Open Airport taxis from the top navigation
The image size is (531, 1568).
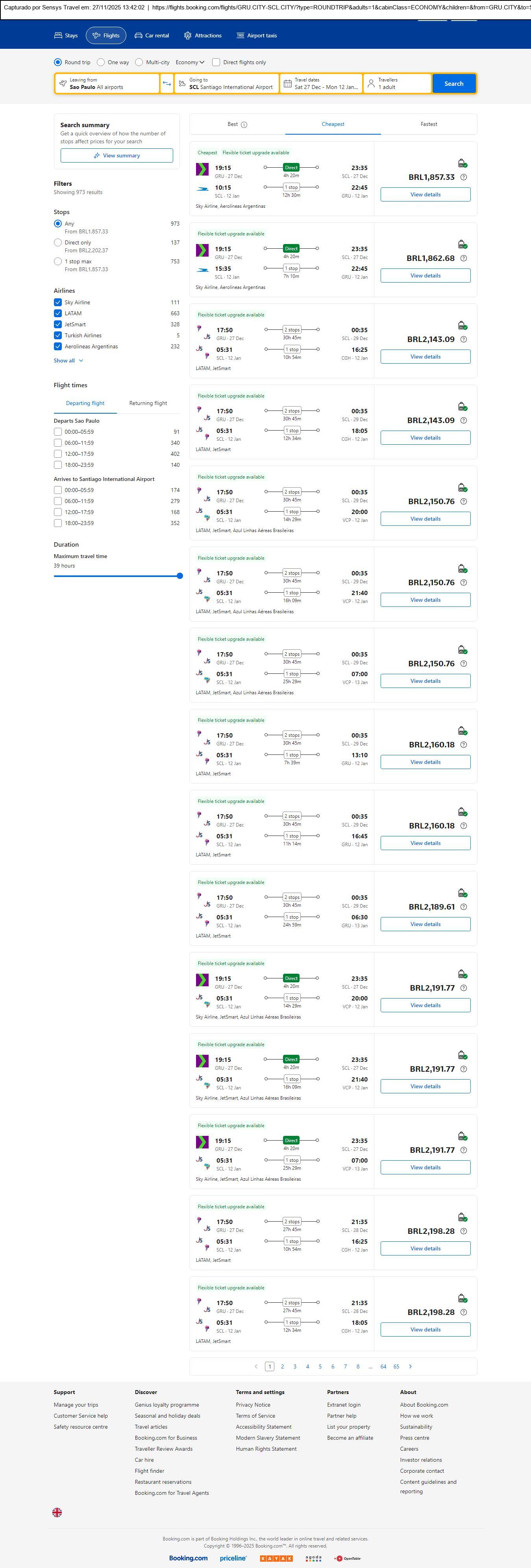pos(256,35)
